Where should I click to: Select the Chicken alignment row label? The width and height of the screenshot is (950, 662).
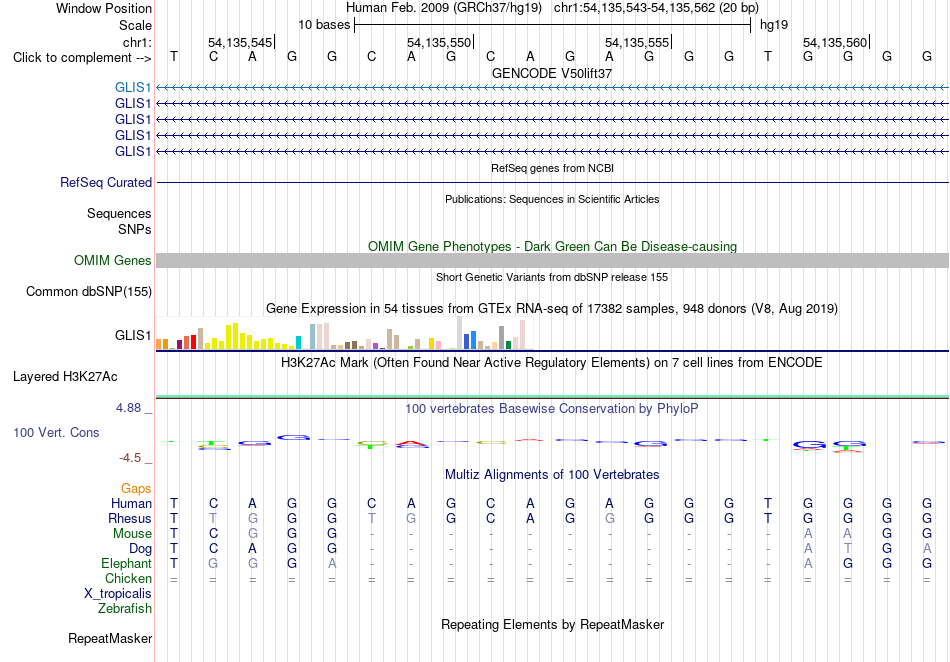tap(128, 578)
